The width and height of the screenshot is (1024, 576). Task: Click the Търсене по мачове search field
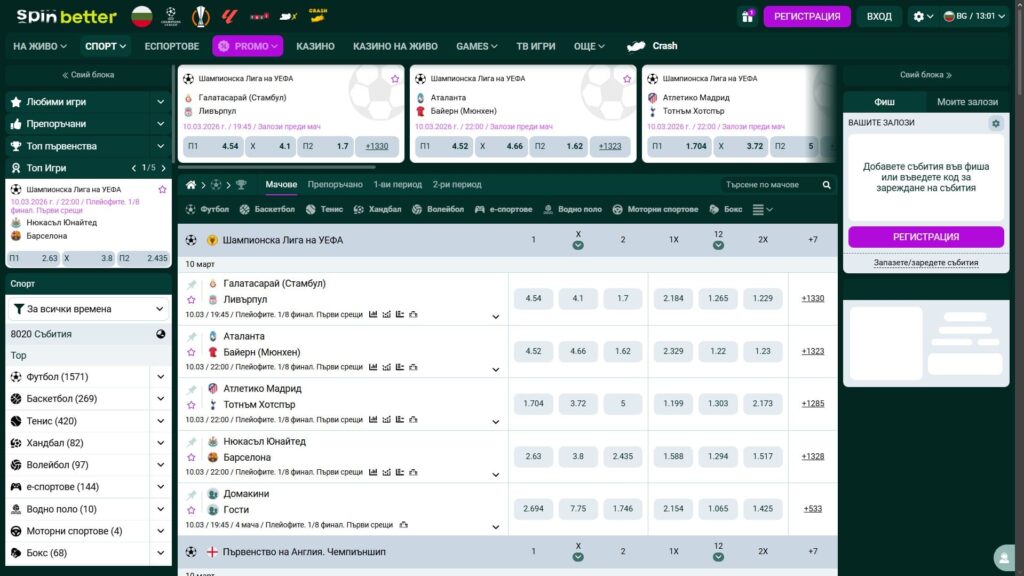pos(770,185)
